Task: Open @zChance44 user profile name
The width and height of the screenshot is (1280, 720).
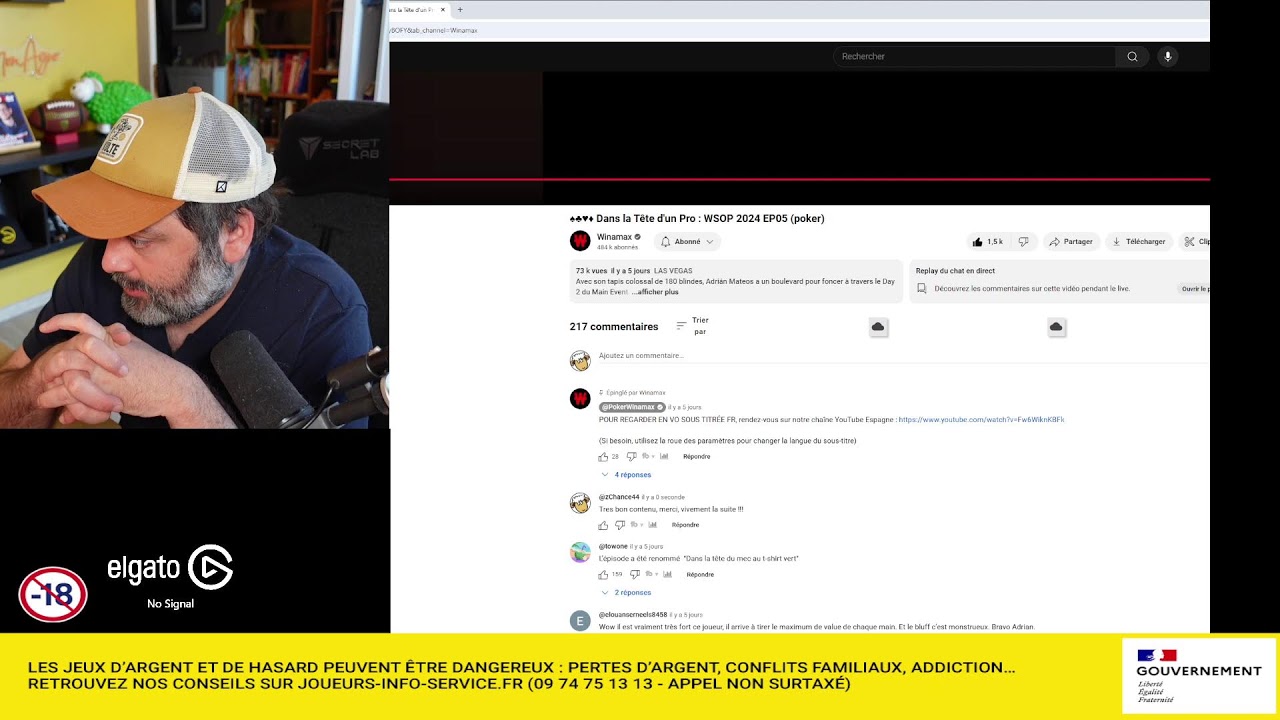Action: (x=619, y=497)
